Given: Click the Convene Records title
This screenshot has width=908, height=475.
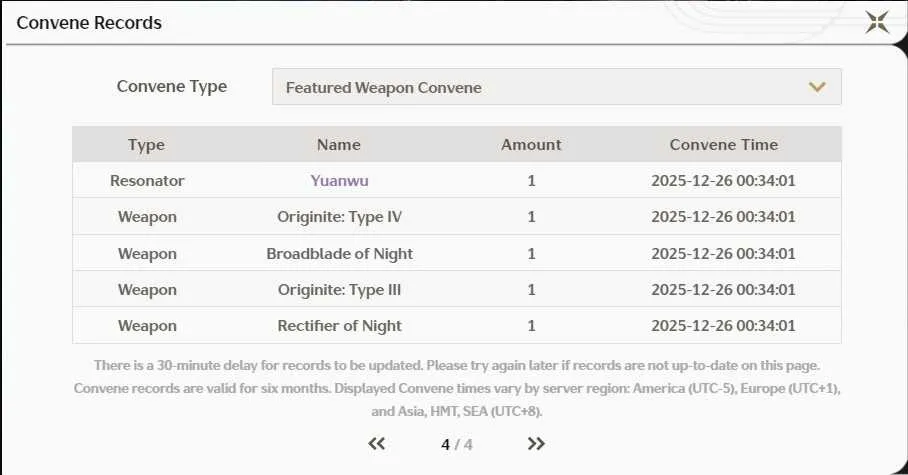Looking at the screenshot, I should [89, 23].
